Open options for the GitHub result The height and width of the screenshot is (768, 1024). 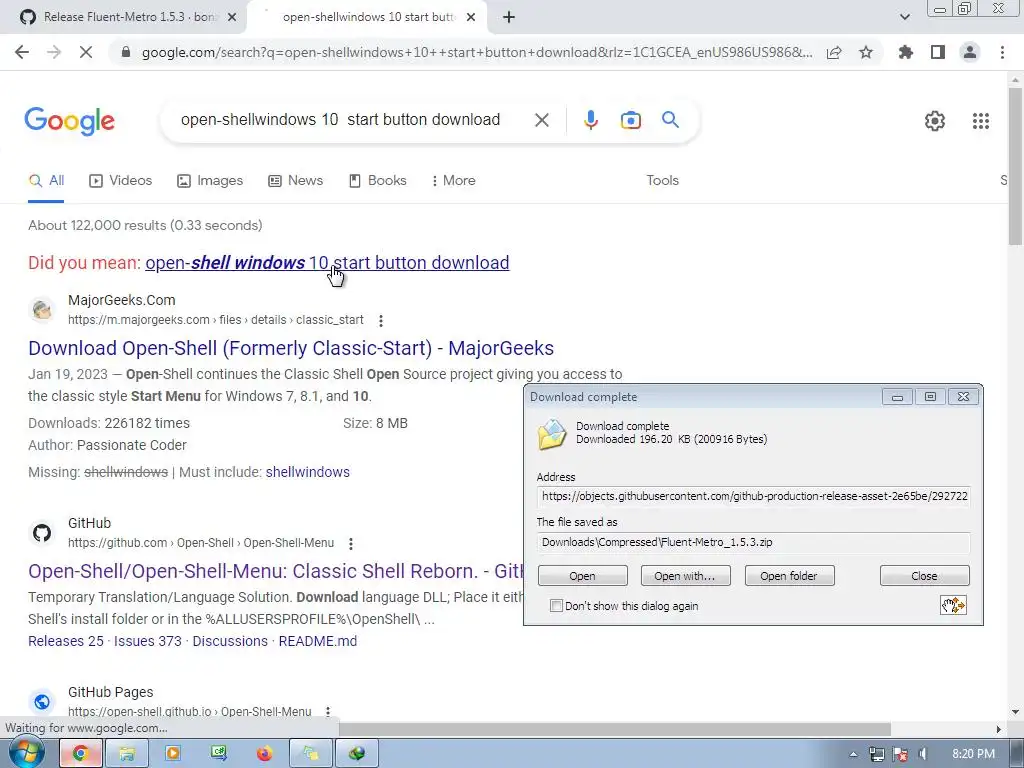351,543
